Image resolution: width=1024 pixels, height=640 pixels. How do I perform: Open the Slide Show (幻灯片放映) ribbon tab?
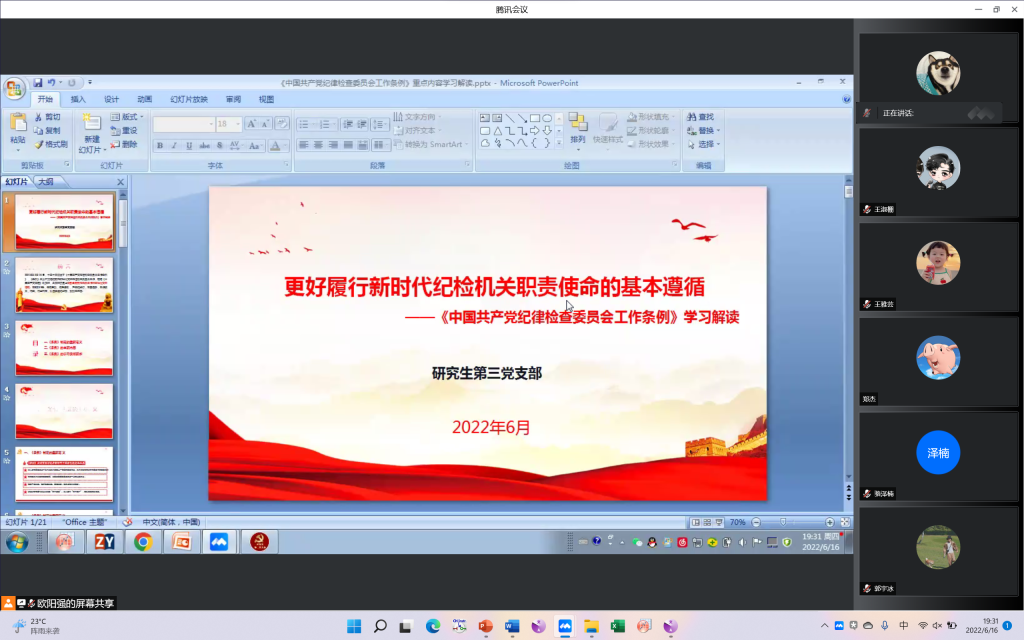189,100
